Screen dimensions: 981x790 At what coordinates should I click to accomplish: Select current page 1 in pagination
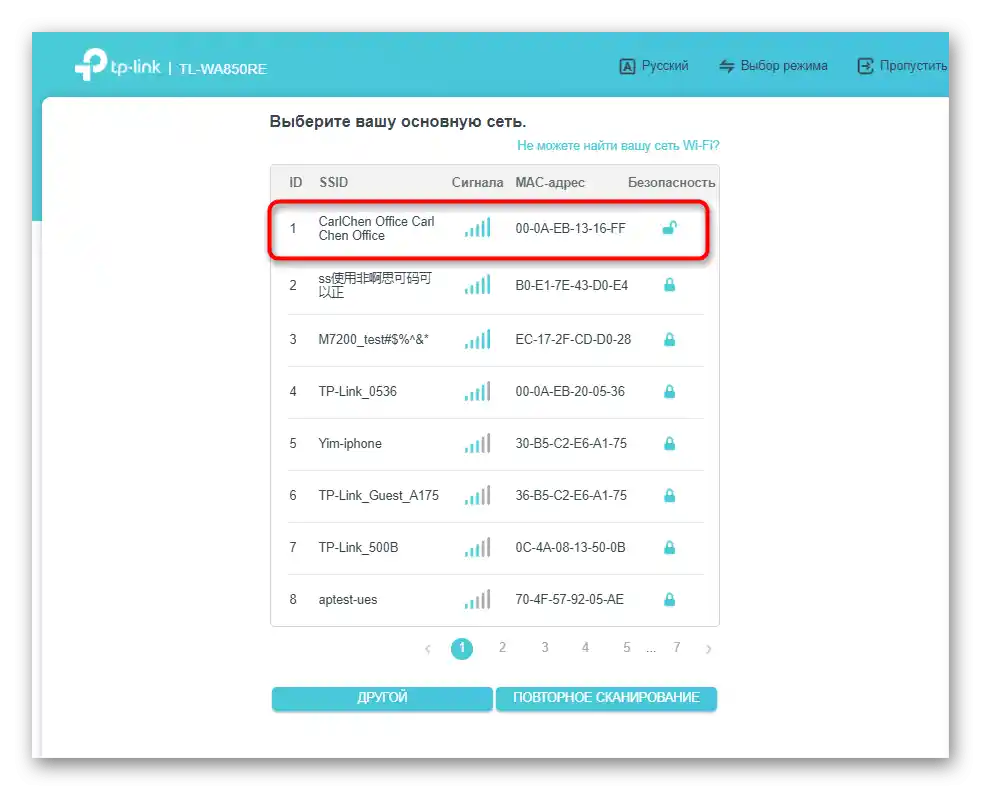coord(462,648)
